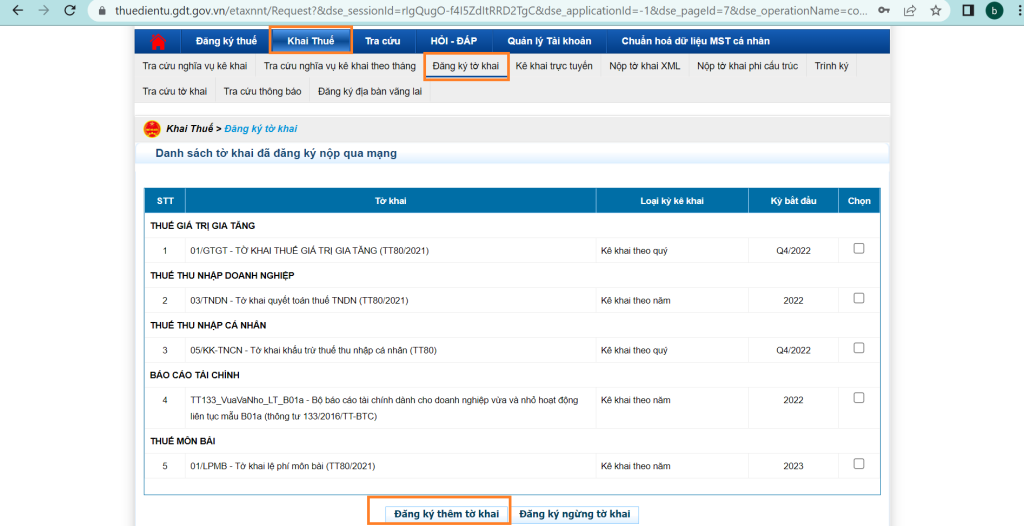
Task: Switch to Nộp tờ khai XML tab
Action: tap(645, 66)
